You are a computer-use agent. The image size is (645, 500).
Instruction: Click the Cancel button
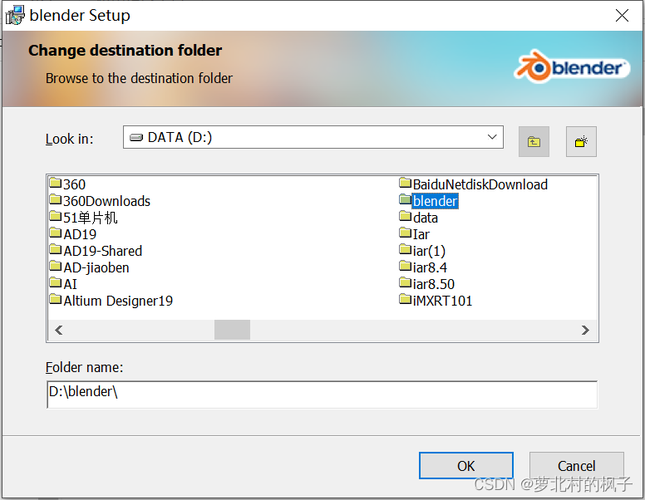point(576,465)
